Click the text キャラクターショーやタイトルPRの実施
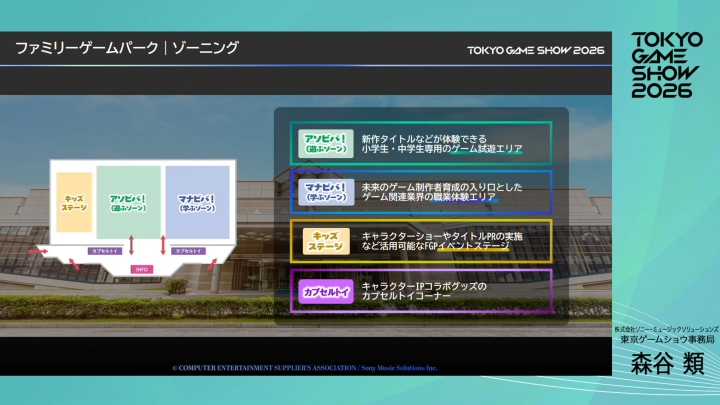The image size is (720, 405). [x=442, y=236]
